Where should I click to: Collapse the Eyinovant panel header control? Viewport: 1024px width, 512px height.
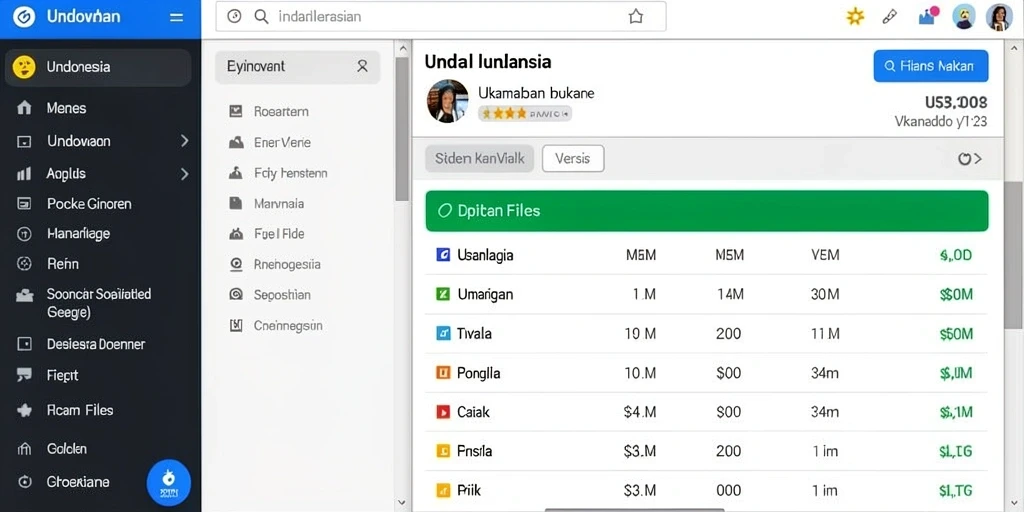pyautogui.click(x=362, y=67)
